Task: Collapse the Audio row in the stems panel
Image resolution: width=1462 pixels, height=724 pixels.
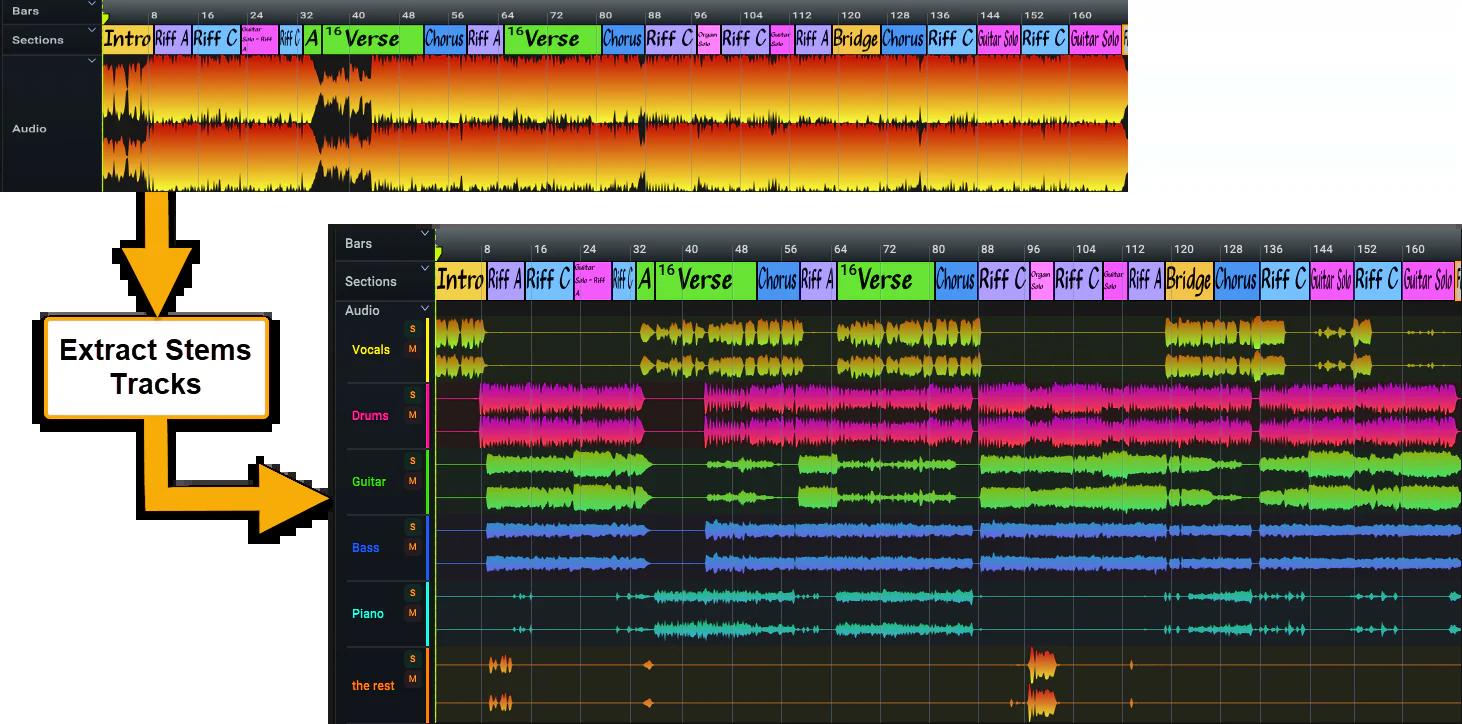Action: tap(425, 309)
